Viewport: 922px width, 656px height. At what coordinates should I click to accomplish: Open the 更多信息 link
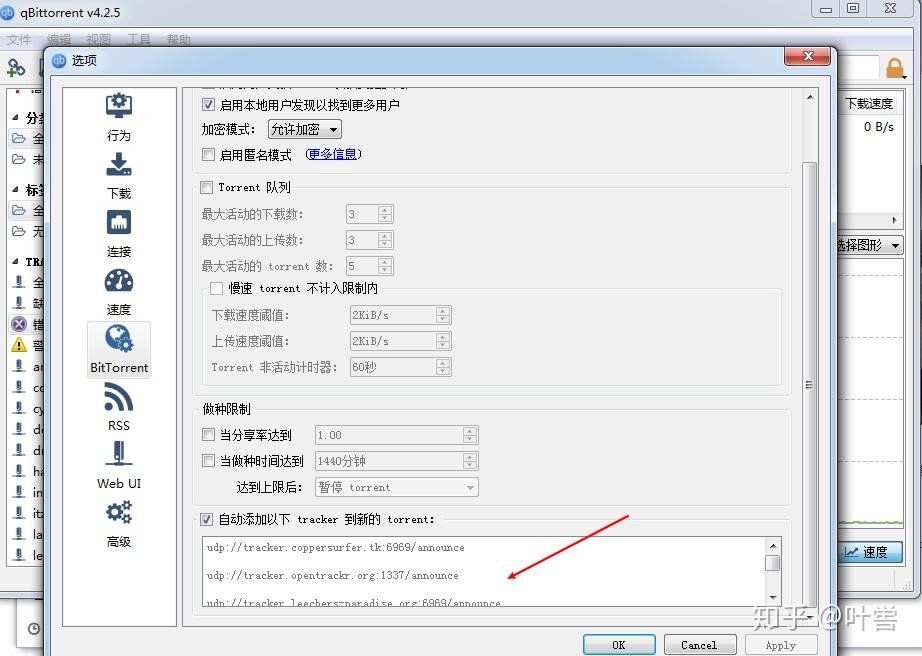[x=333, y=154]
